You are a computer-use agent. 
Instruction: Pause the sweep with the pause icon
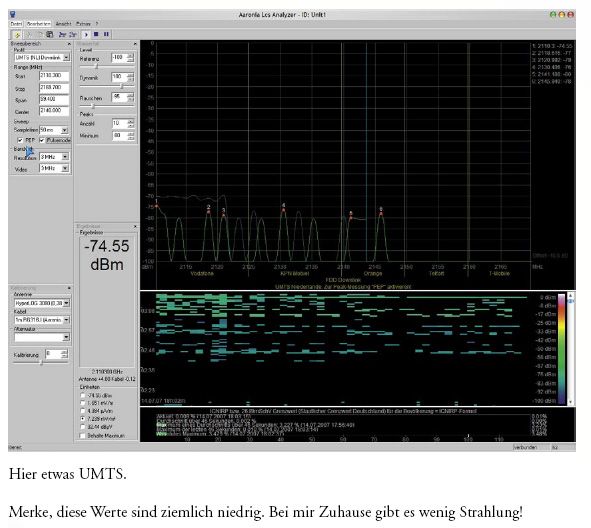[x=106, y=34]
